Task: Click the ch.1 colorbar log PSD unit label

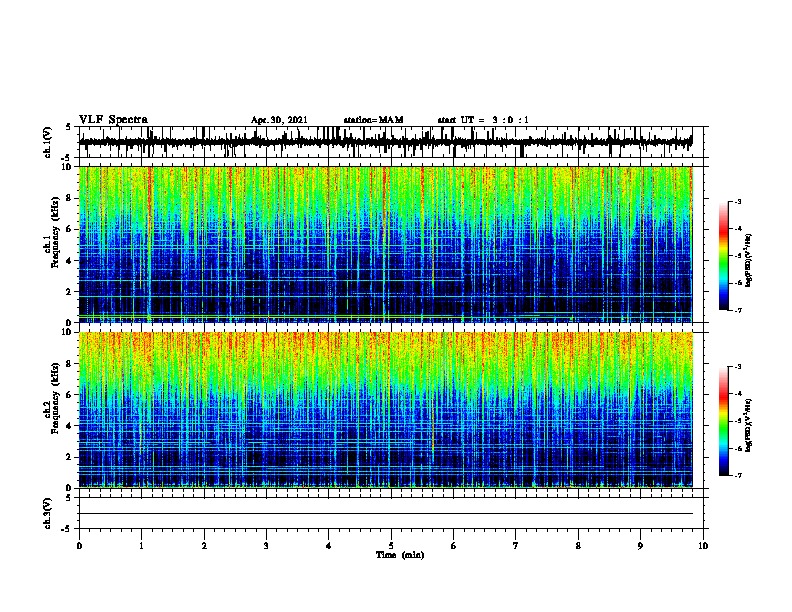Action: 749,260
